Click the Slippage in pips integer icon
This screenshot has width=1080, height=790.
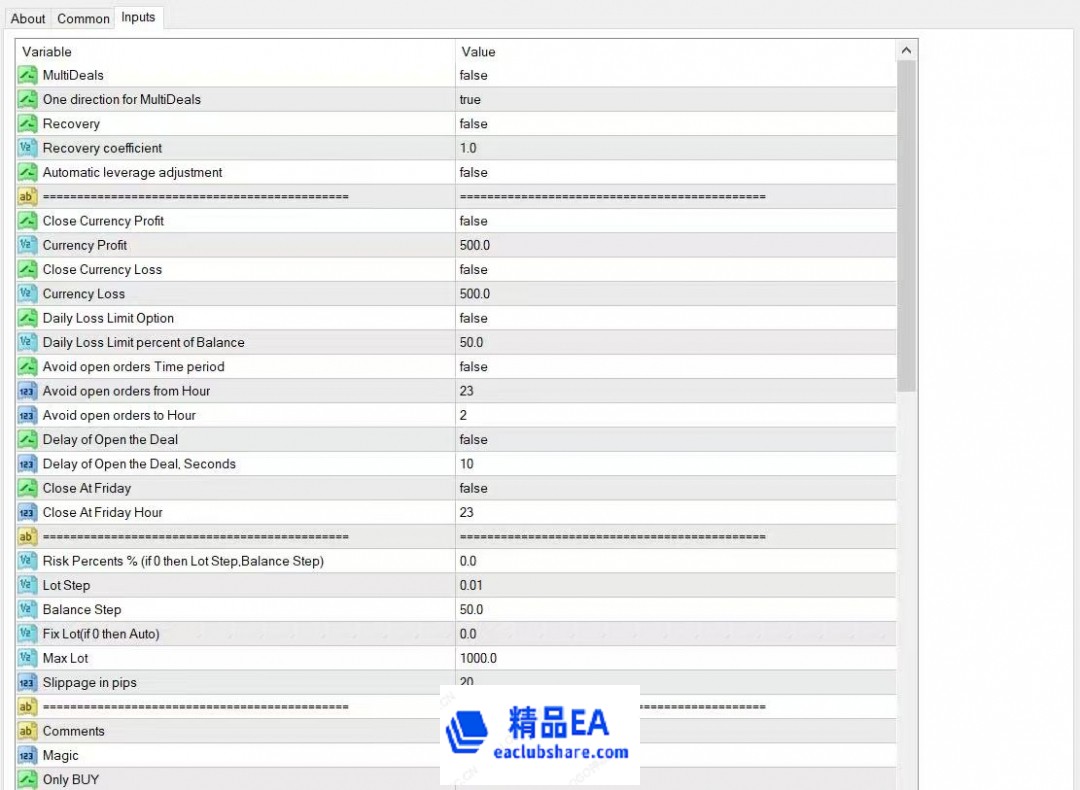[27, 683]
